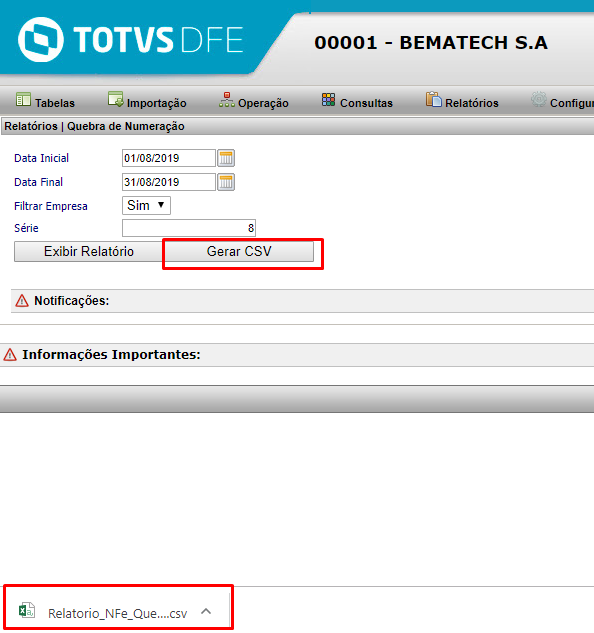Open the Data Final calendar picker
This screenshot has height=633, width=594.
(x=226, y=182)
